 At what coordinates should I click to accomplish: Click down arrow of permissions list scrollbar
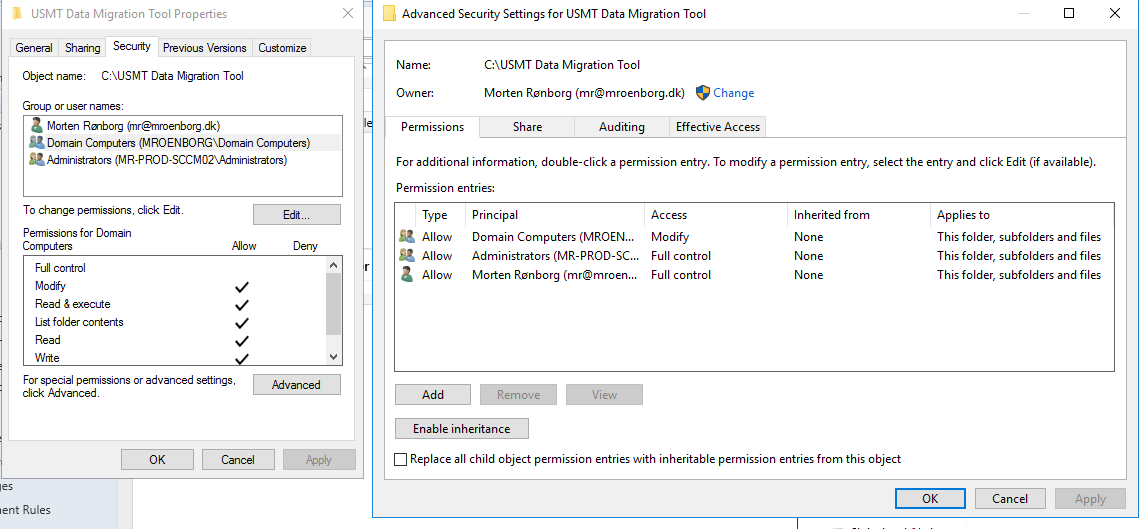[334, 357]
